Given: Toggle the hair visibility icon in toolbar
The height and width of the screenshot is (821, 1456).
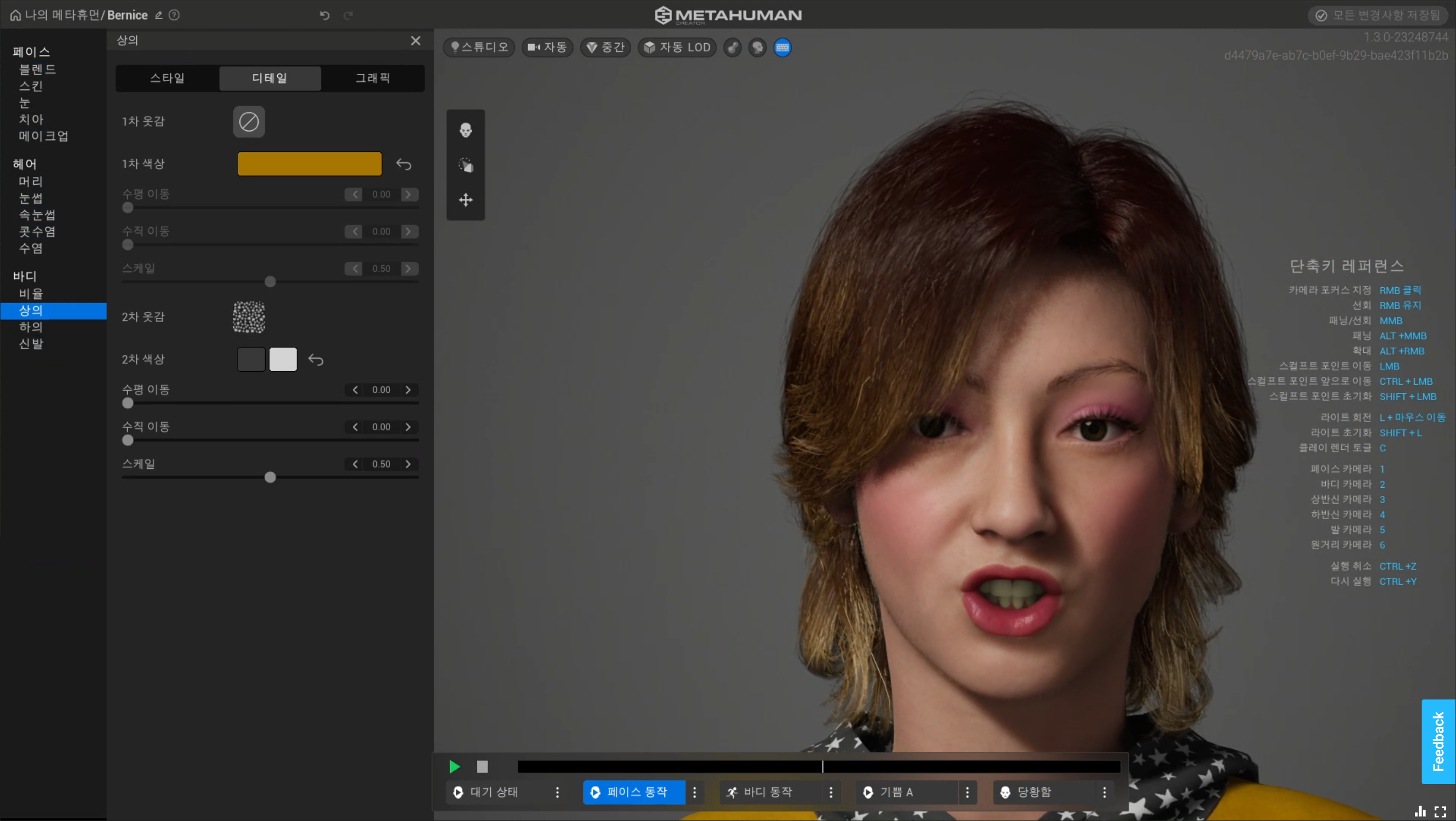Looking at the screenshot, I should point(733,48).
